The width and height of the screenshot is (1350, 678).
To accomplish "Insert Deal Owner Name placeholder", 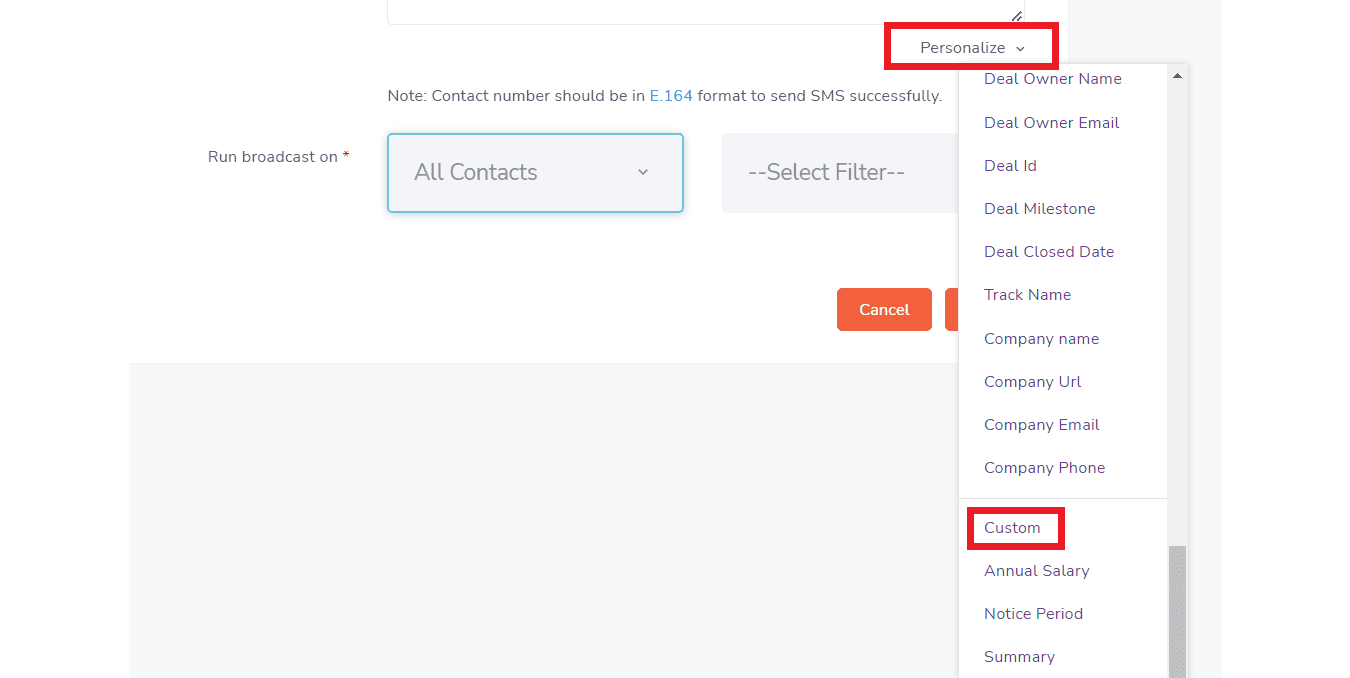I will point(1052,78).
